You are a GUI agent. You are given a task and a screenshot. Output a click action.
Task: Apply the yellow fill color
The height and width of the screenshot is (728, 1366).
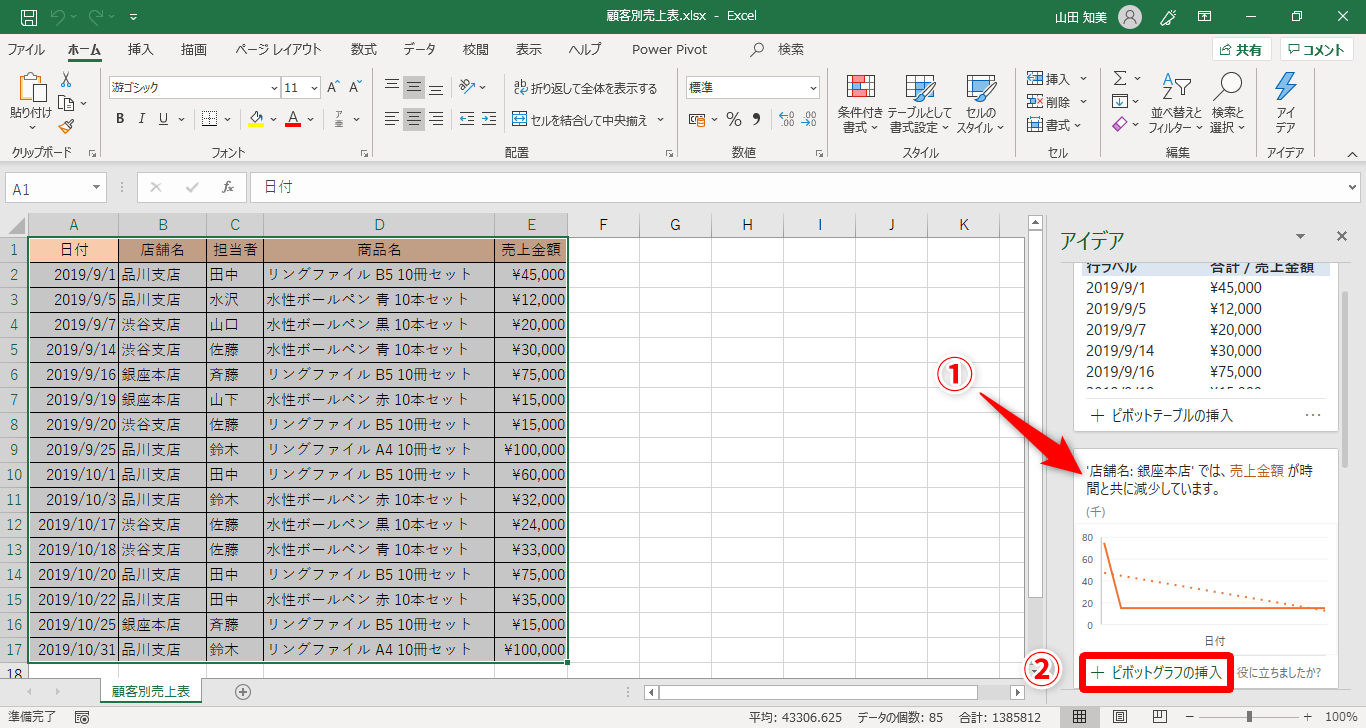point(255,119)
